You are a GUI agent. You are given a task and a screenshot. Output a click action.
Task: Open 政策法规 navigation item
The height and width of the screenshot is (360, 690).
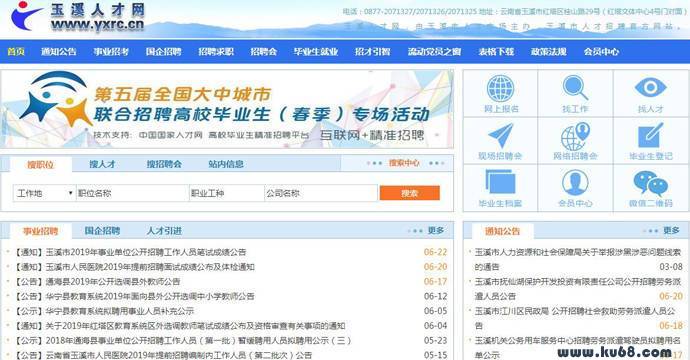[x=549, y=51]
